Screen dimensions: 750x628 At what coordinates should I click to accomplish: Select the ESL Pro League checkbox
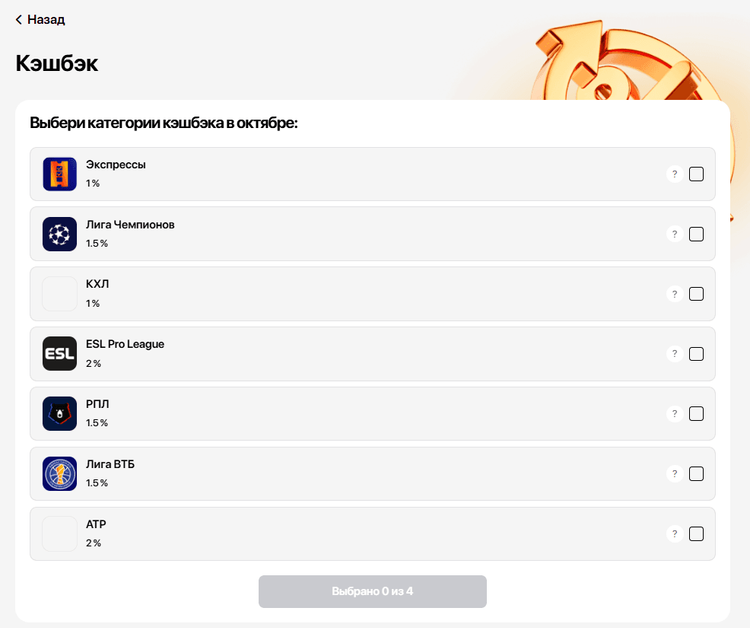coord(696,354)
